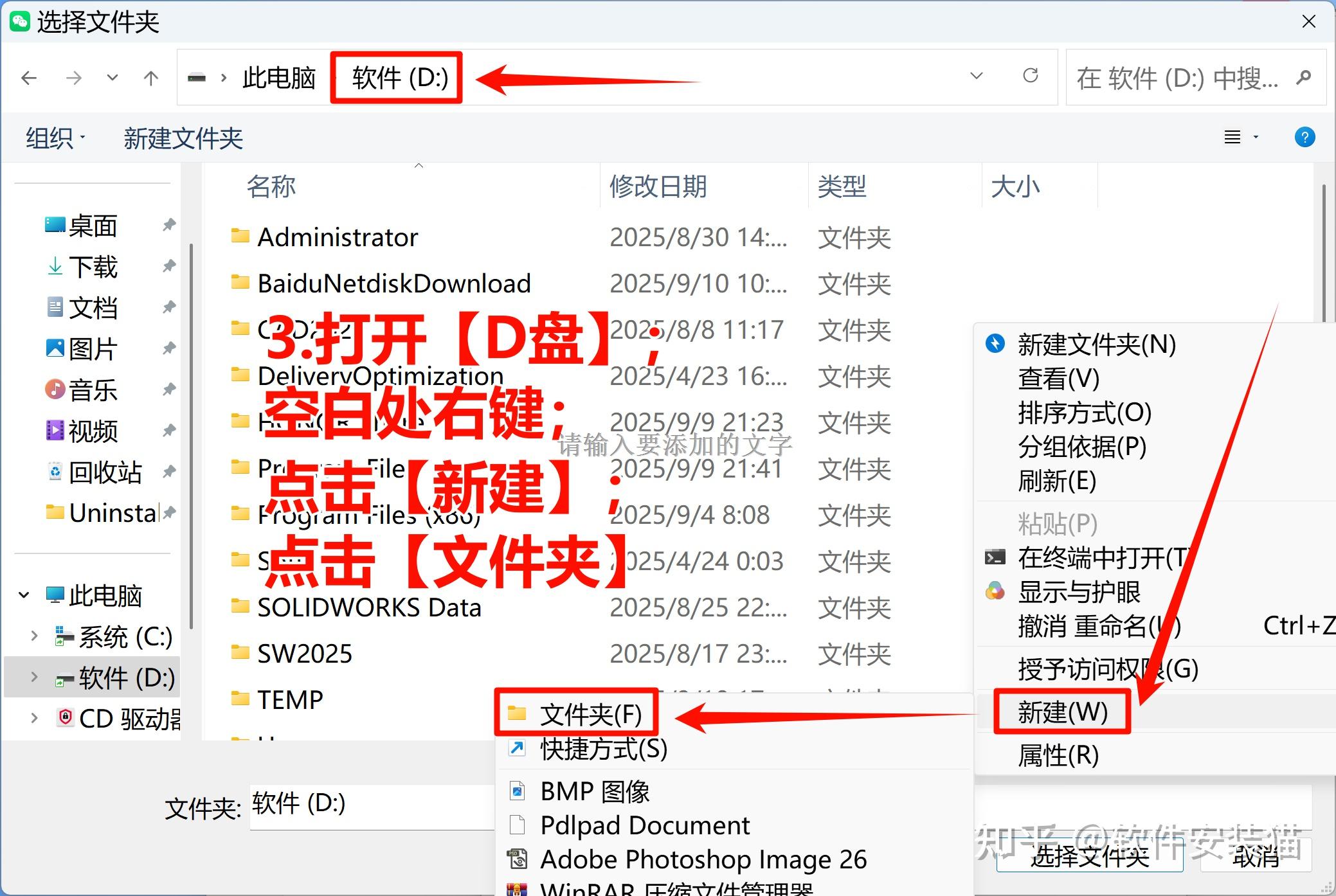Expand the address bar history dropdown

point(977,76)
